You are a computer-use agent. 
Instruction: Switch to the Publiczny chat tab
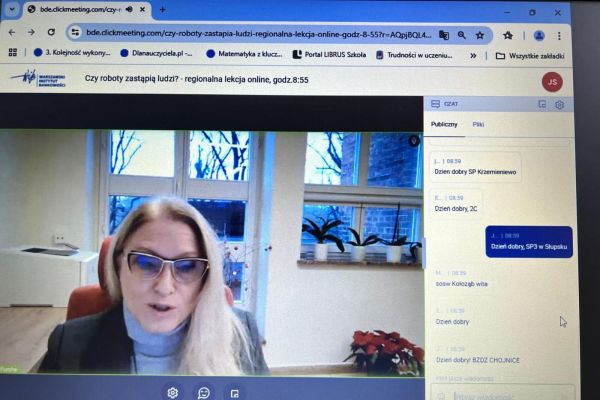(x=444, y=124)
